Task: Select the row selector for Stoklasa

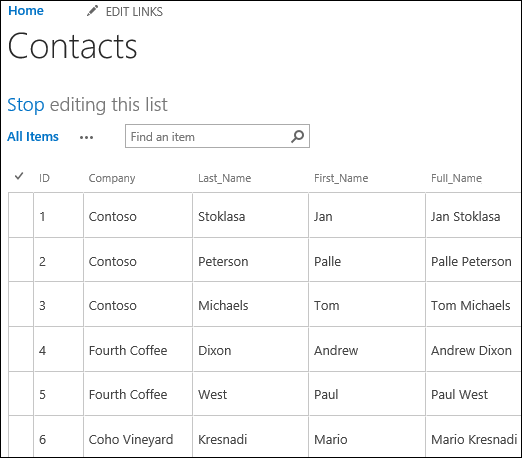Action: pyautogui.click(x=21, y=215)
